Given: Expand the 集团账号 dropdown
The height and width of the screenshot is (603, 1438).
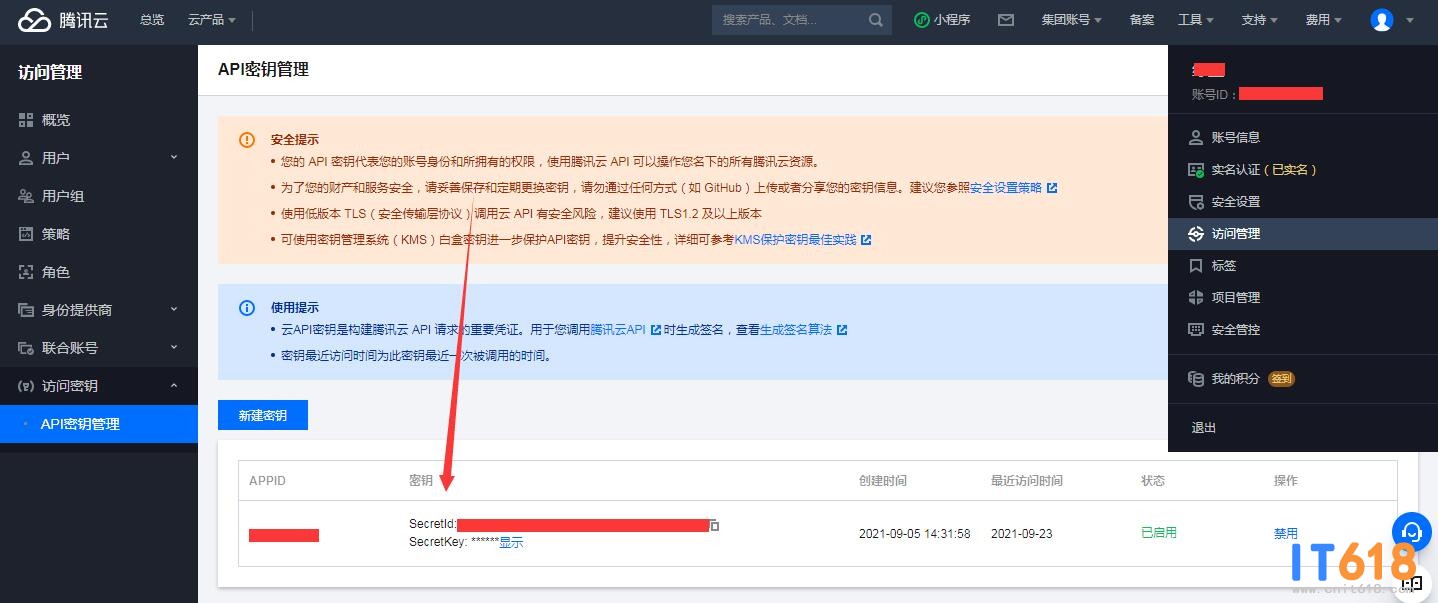Looking at the screenshot, I should point(1071,20).
